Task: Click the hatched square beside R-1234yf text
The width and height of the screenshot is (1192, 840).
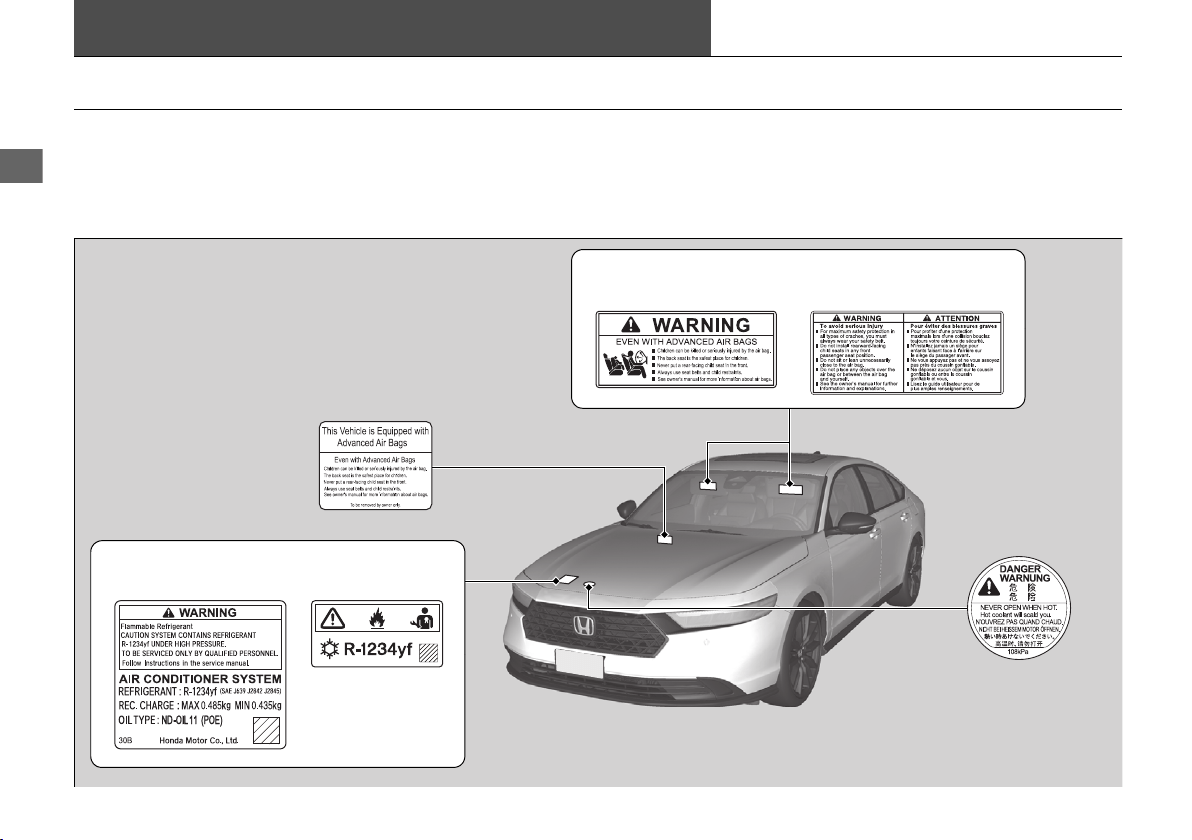Action: pos(429,653)
